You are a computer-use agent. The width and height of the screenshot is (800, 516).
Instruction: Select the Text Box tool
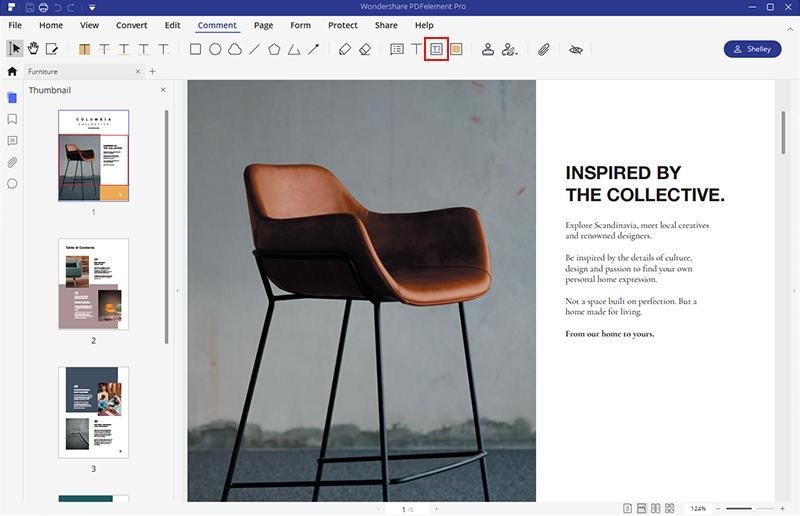point(436,49)
